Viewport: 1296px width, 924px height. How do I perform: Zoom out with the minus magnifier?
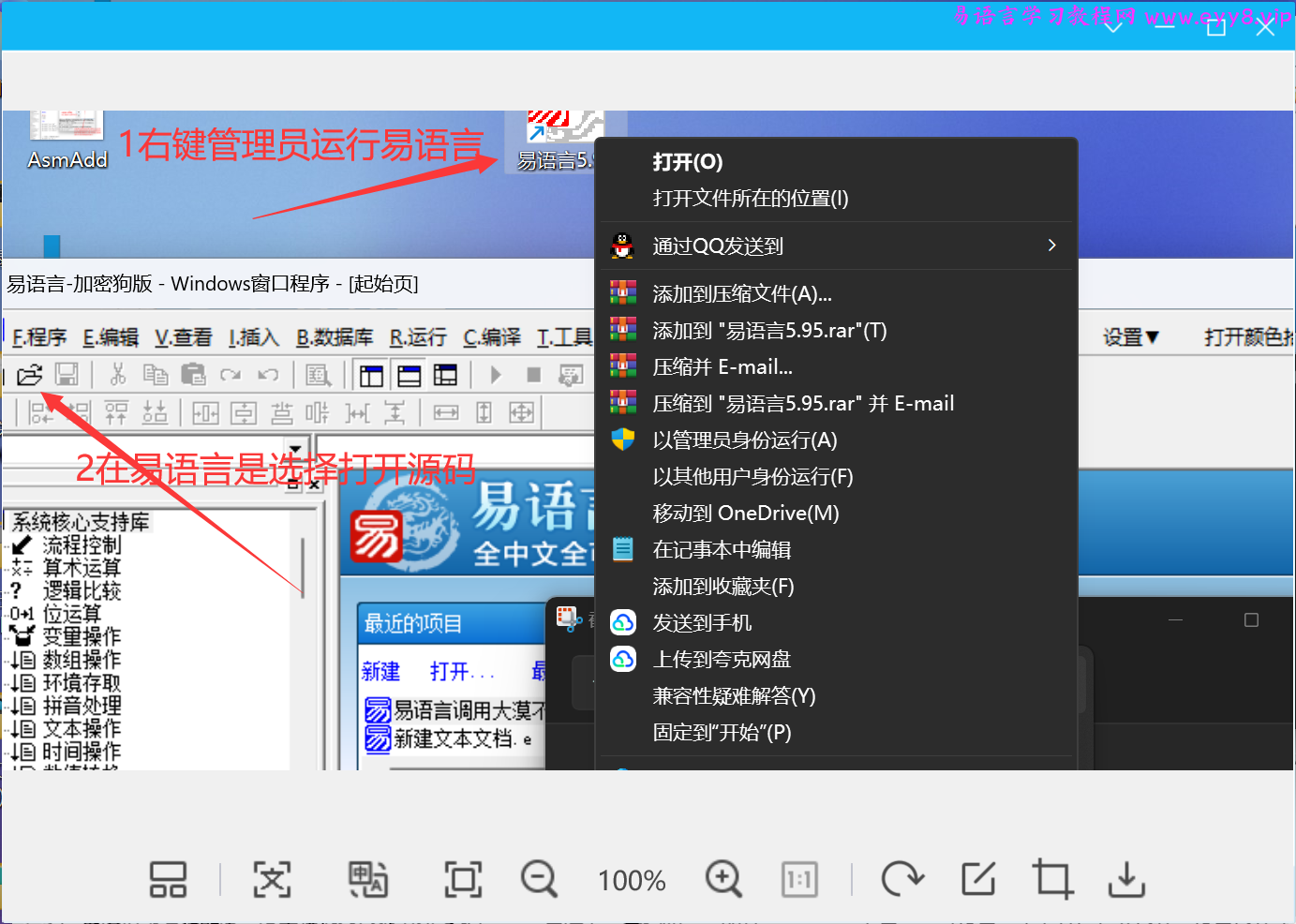click(539, 880)
